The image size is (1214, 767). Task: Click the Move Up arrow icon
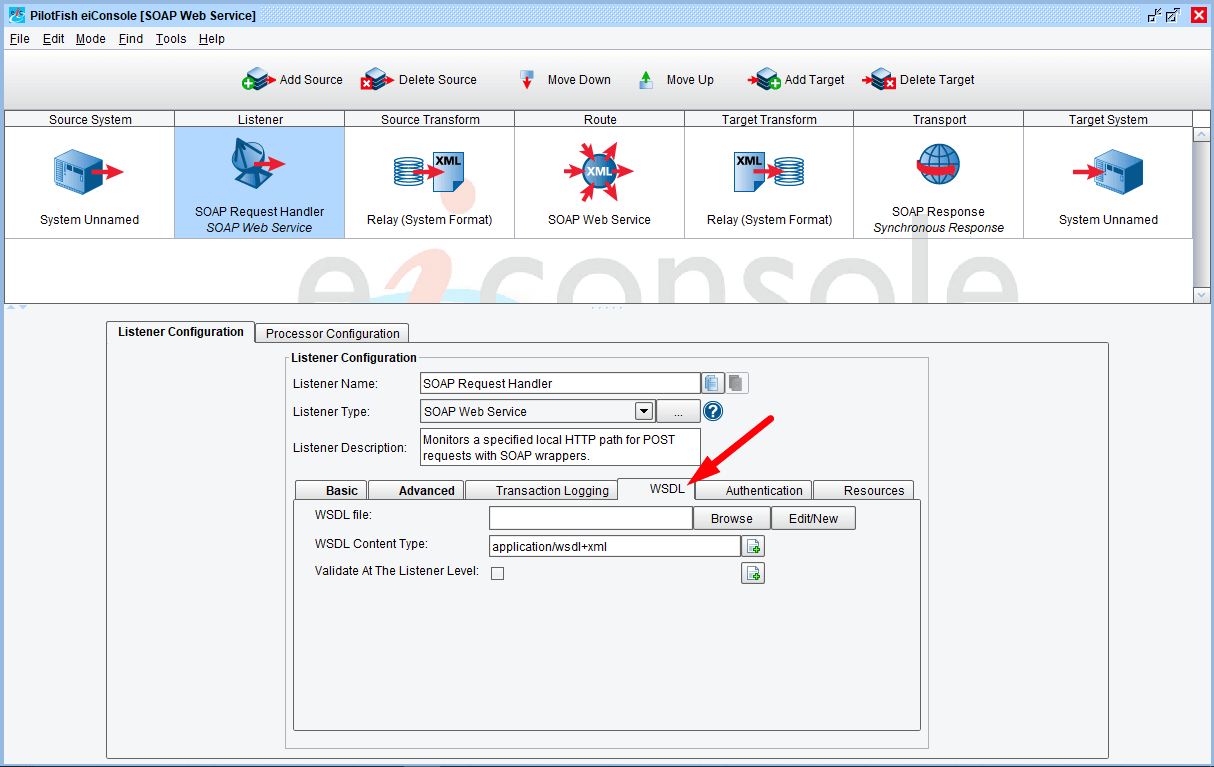(646, 80)
